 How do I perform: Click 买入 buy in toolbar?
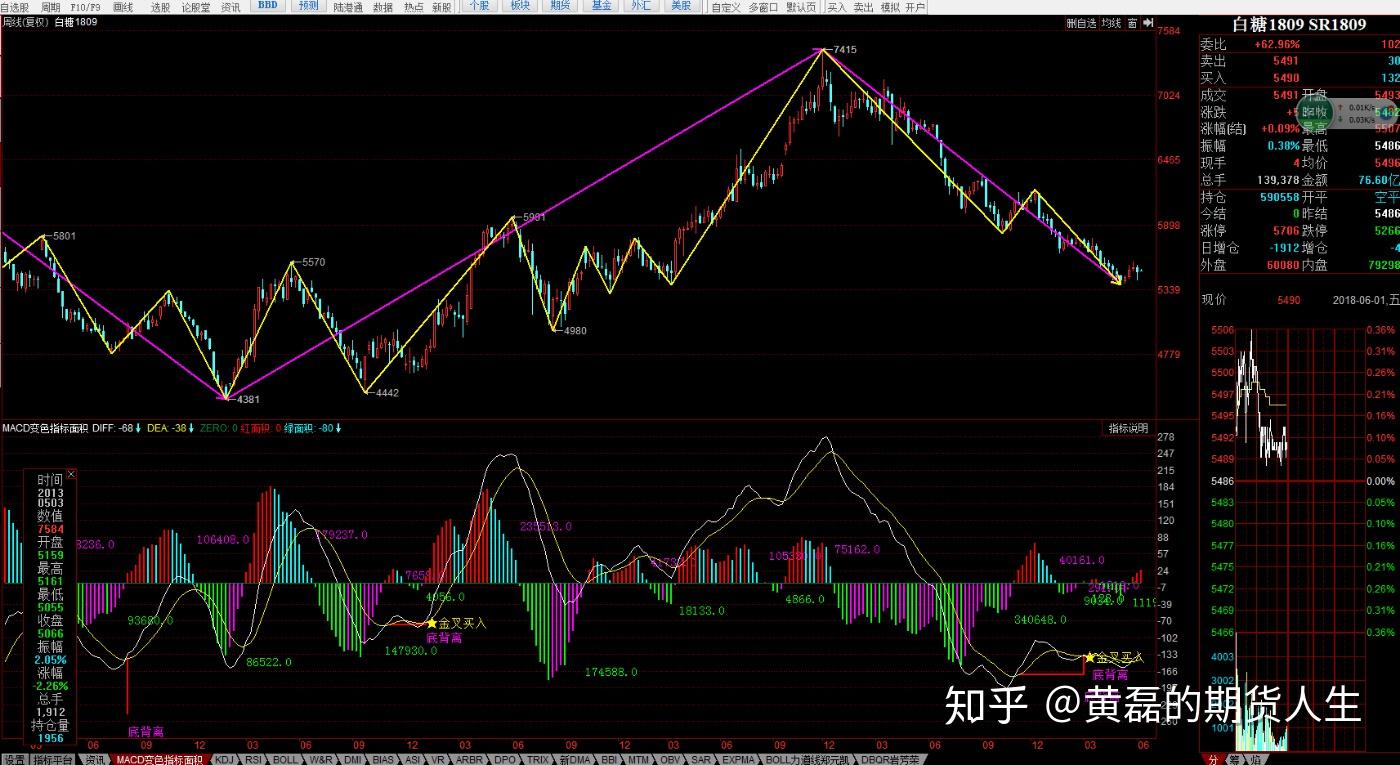pyautogui.click(x=837, y=6)
